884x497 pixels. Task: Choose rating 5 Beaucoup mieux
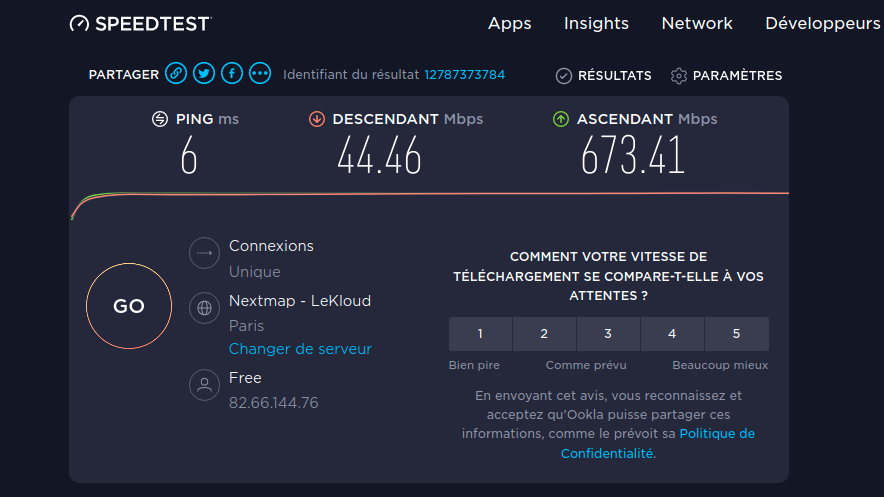coord(736,334)
